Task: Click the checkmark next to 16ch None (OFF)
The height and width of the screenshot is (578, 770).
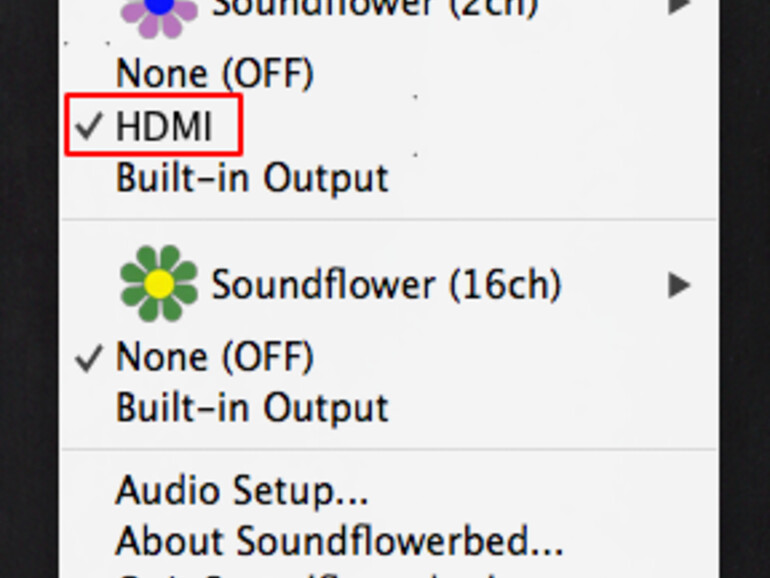Action: click(x=90, y=357)
